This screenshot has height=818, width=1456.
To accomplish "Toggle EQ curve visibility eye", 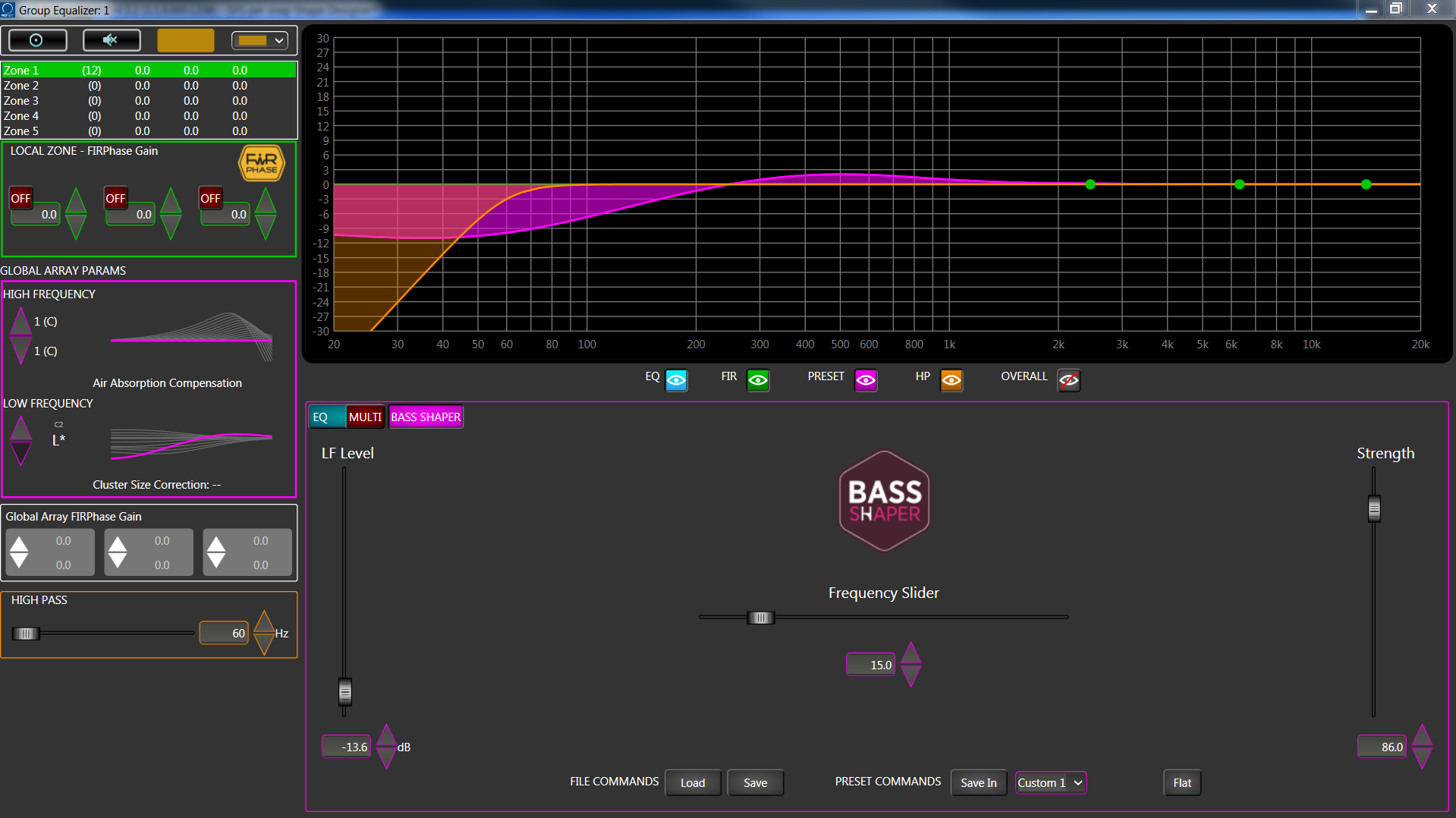I will 676,379.
